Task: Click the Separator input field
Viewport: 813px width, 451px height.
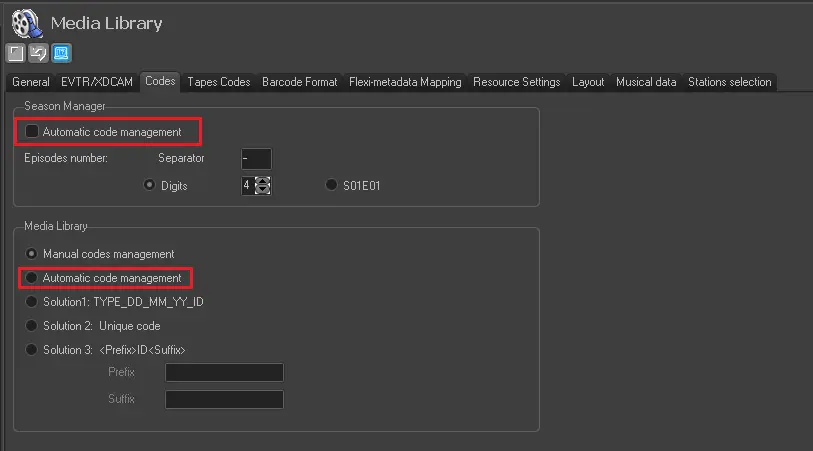Action: [256, 158]
